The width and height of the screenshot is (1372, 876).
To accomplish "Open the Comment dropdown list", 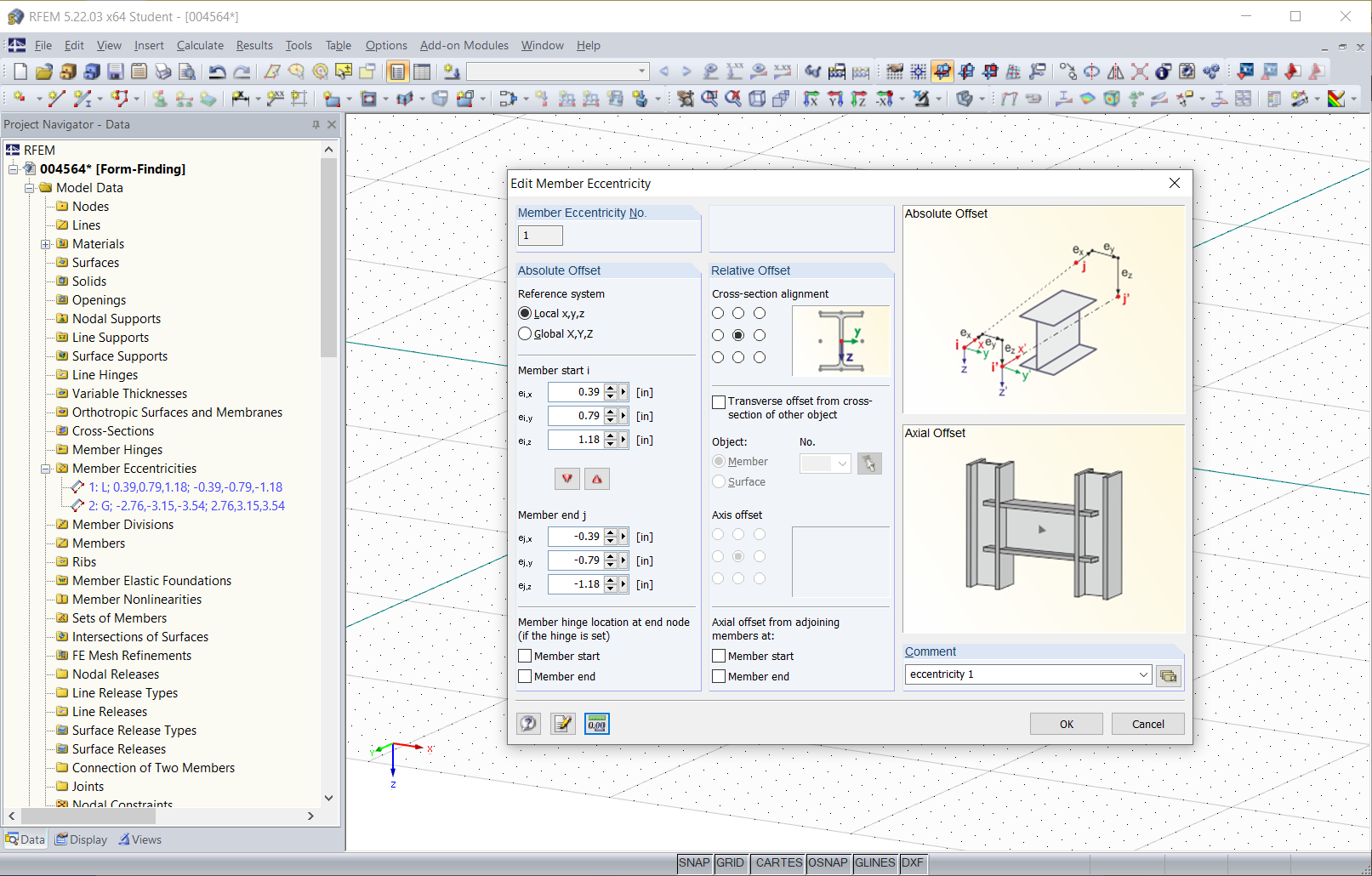I will (1143, 675).
